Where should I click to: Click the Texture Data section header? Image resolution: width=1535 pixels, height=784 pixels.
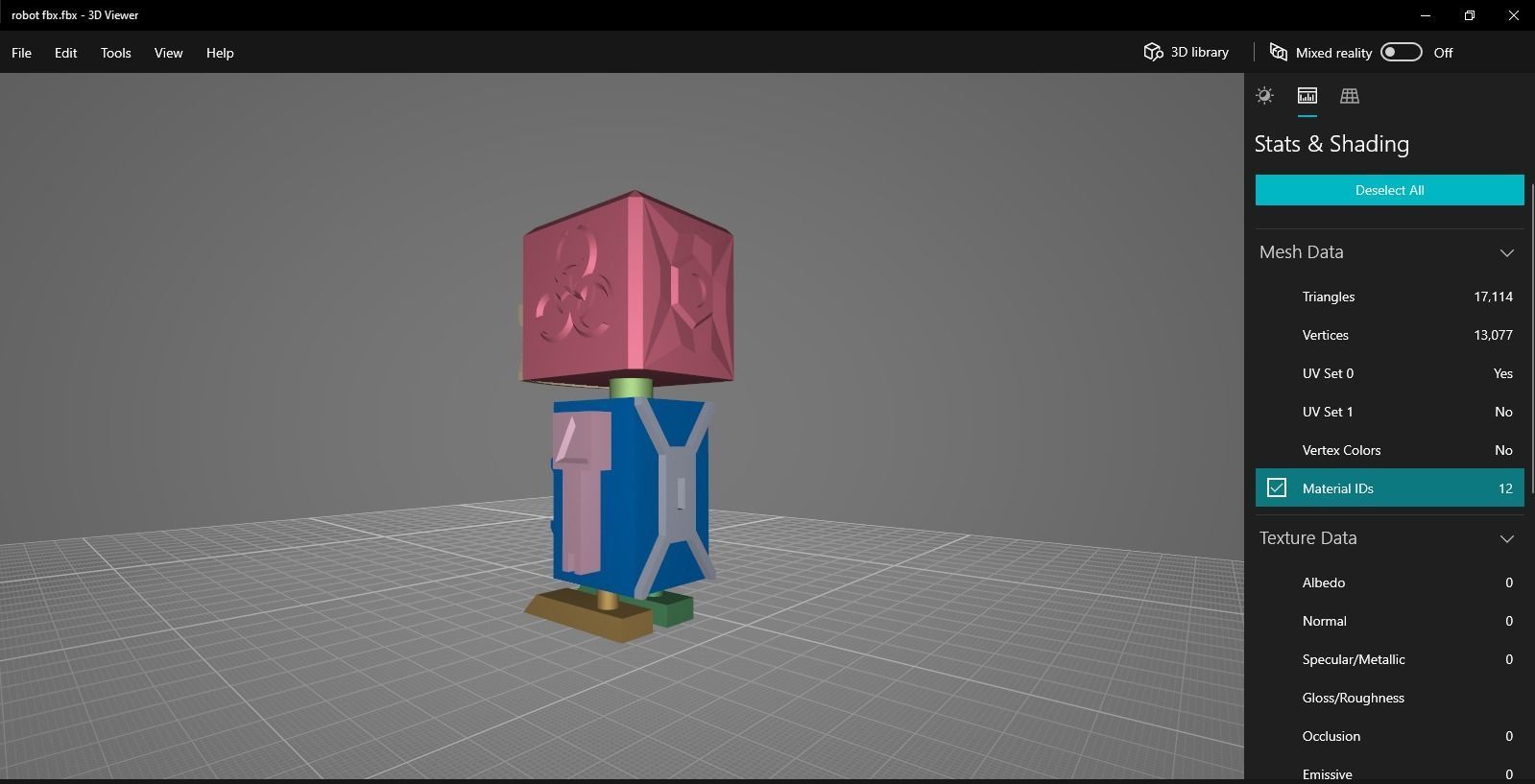1389,538
